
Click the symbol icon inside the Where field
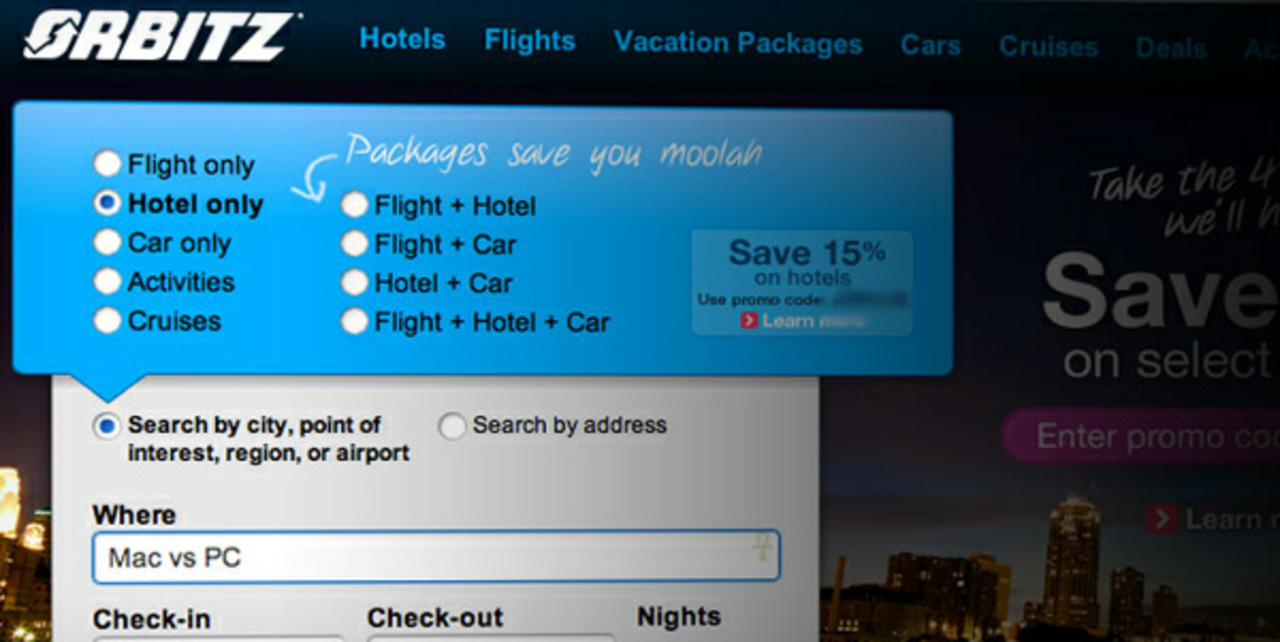[x=761, y=547]
